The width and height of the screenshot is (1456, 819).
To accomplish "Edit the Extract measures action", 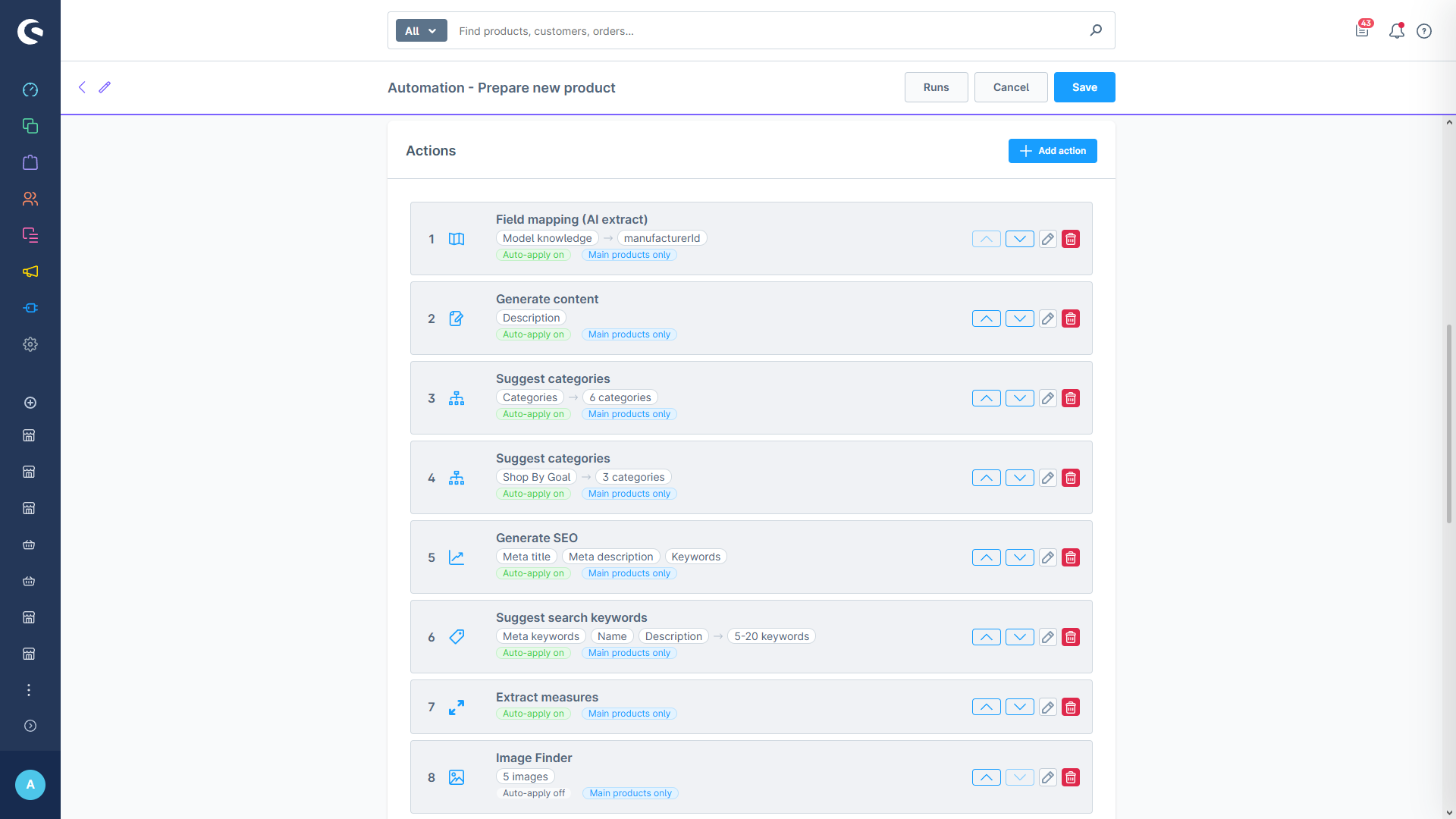I will (x=1047, y=707).
